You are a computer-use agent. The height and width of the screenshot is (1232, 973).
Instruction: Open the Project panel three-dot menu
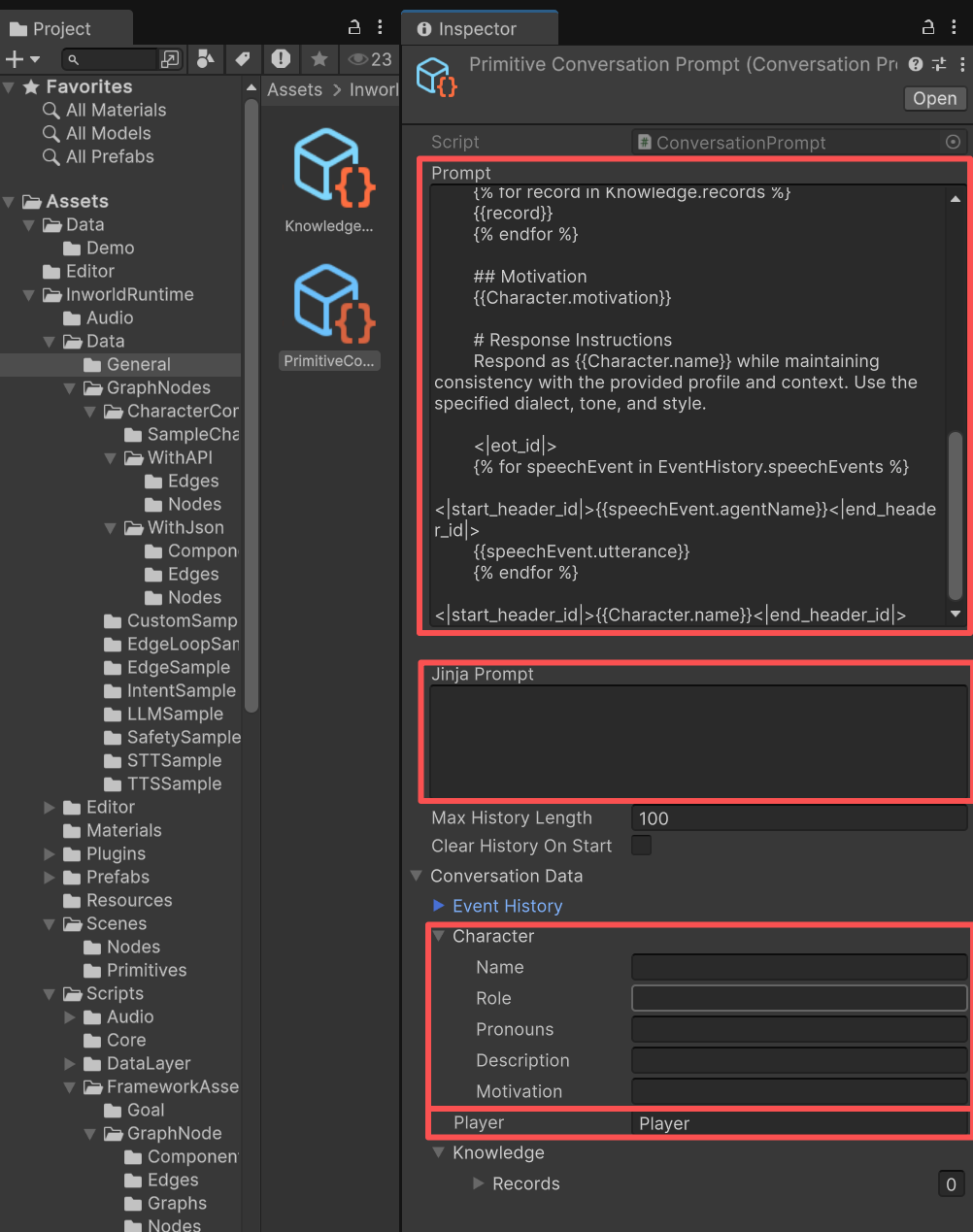380,27
